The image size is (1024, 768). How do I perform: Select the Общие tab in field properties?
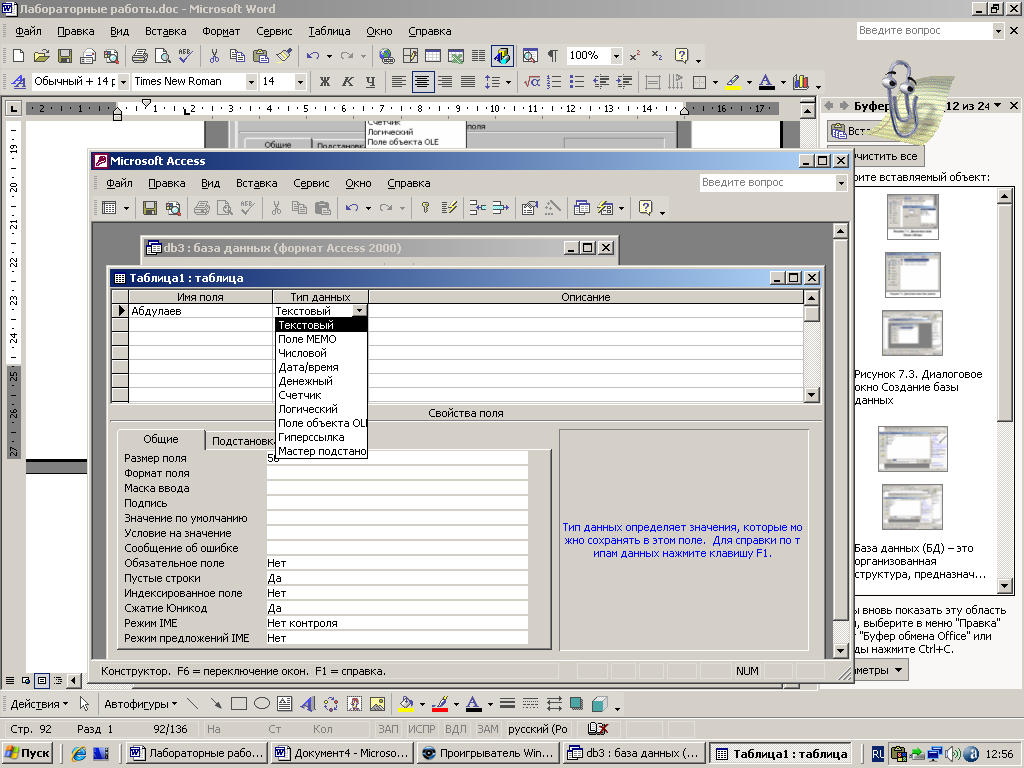(161, 440)
